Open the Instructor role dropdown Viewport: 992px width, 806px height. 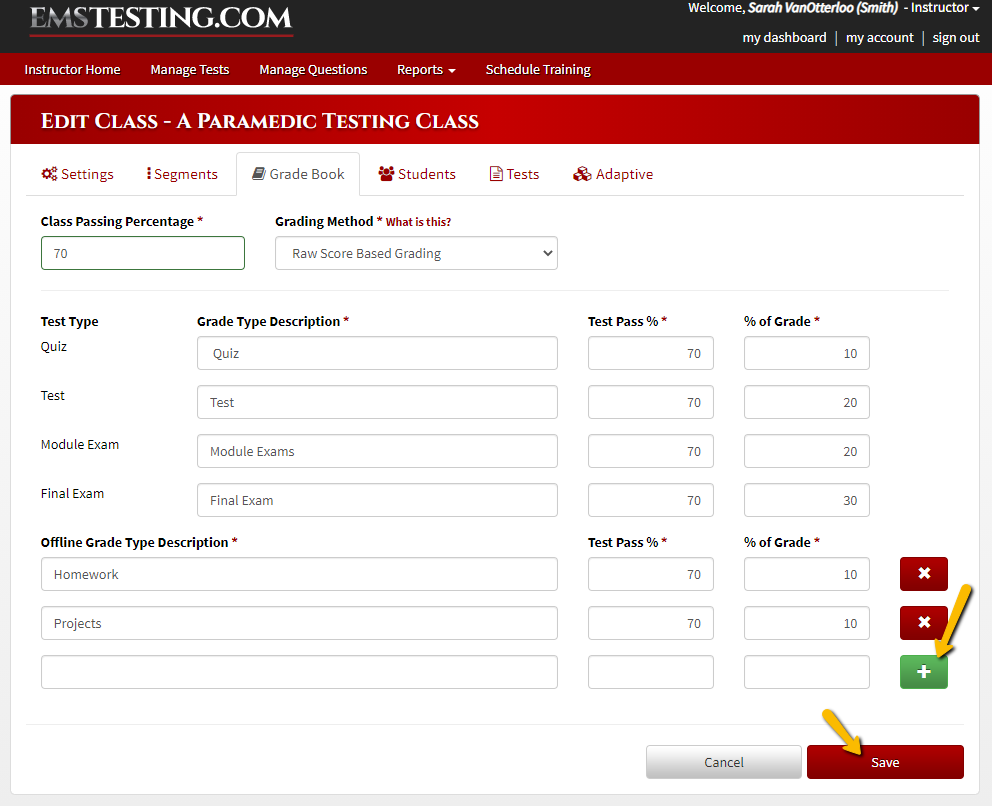click(x=941, y=8)
